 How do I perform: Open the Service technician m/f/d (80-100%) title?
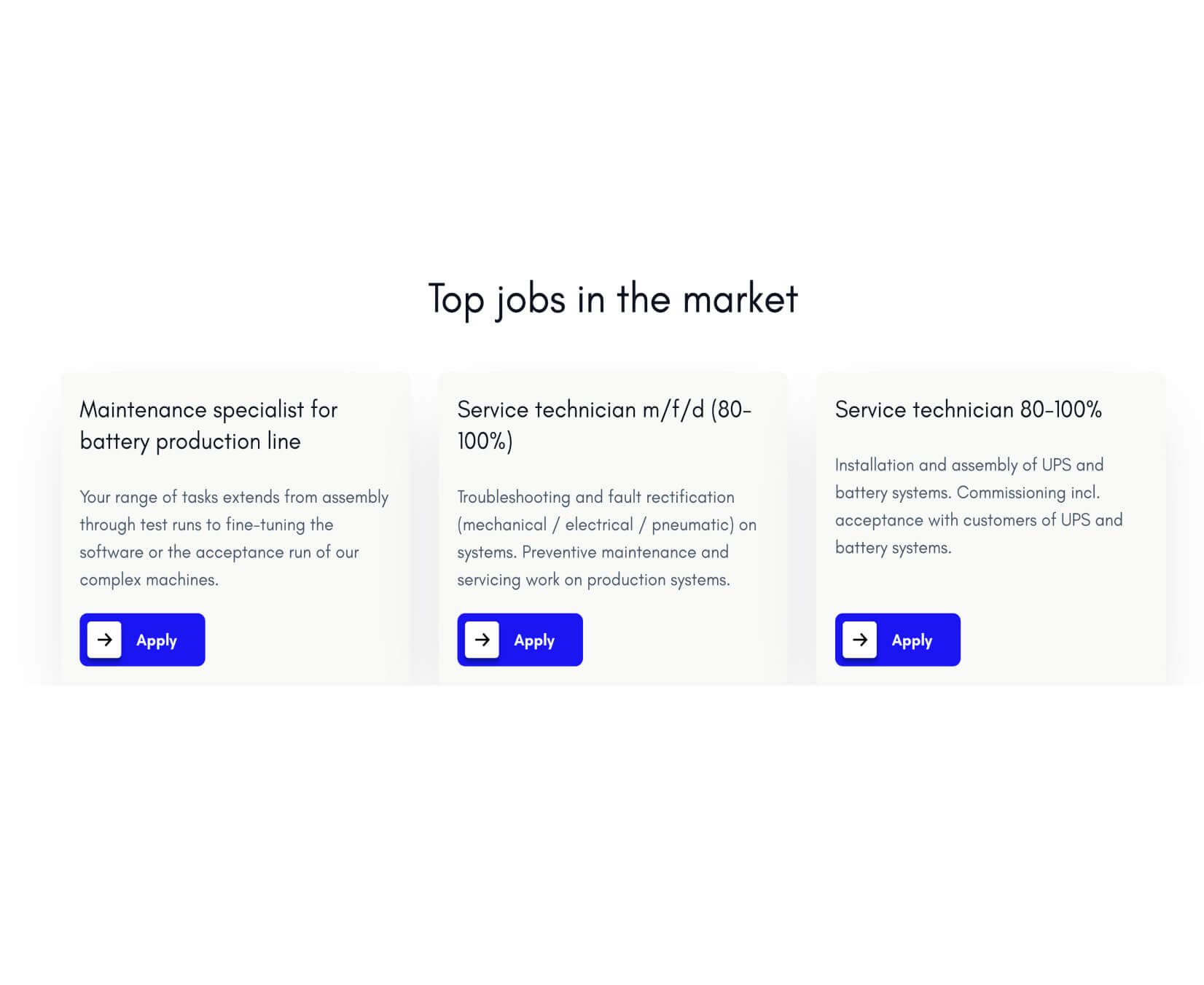click(x=605, y=425)
